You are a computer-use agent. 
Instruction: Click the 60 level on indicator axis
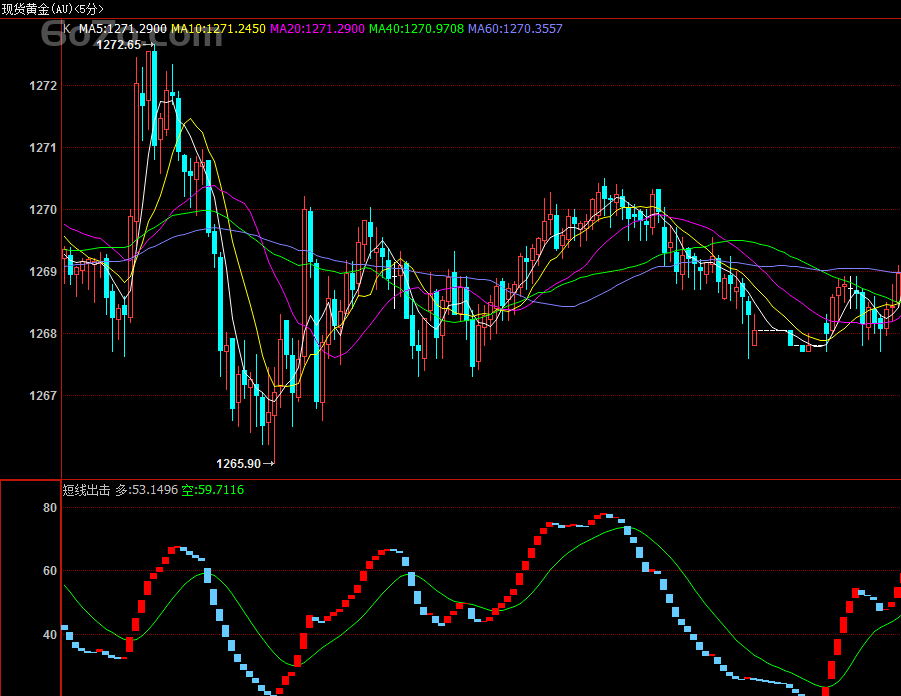[50, 571]
